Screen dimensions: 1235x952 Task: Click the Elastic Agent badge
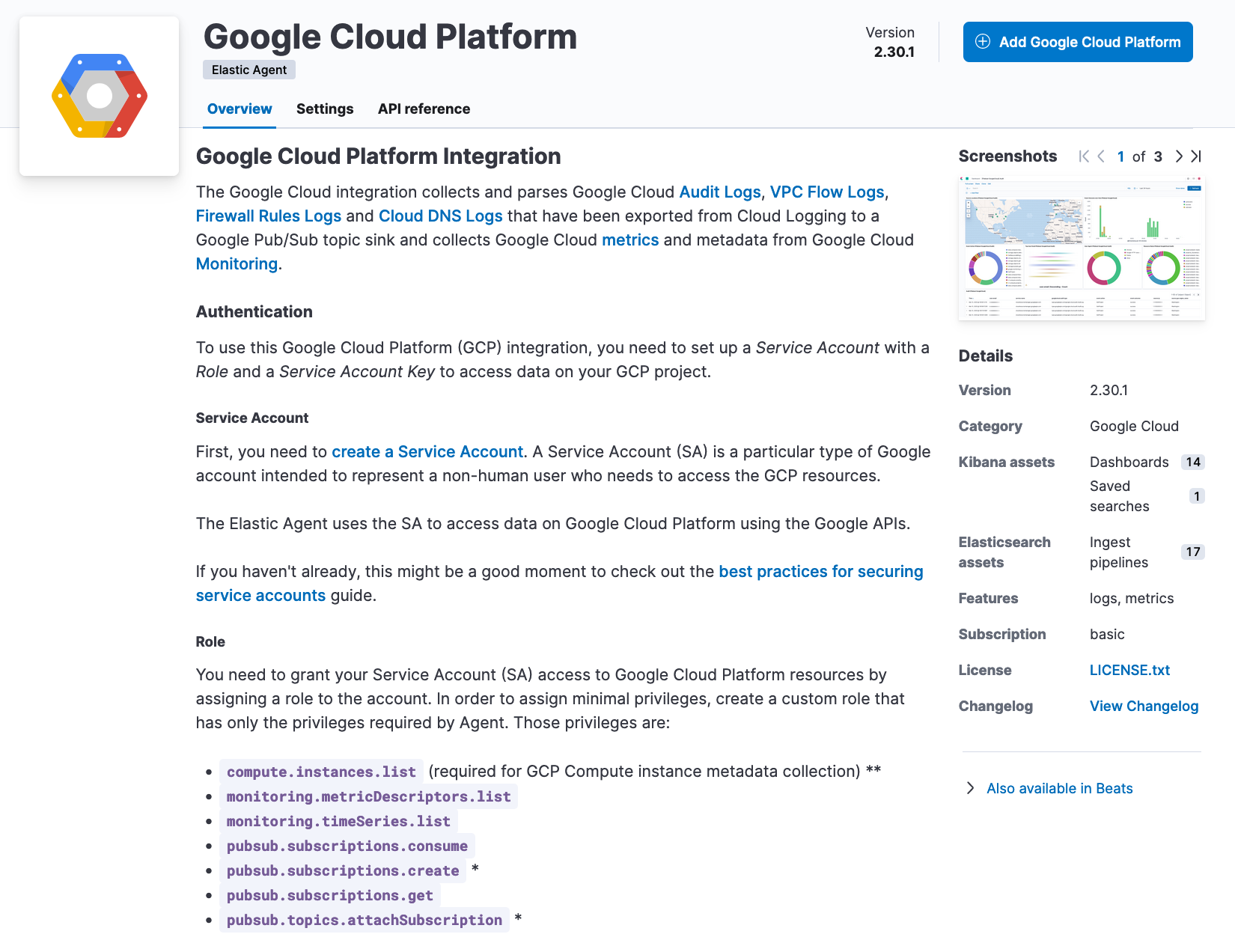point(249,70)
